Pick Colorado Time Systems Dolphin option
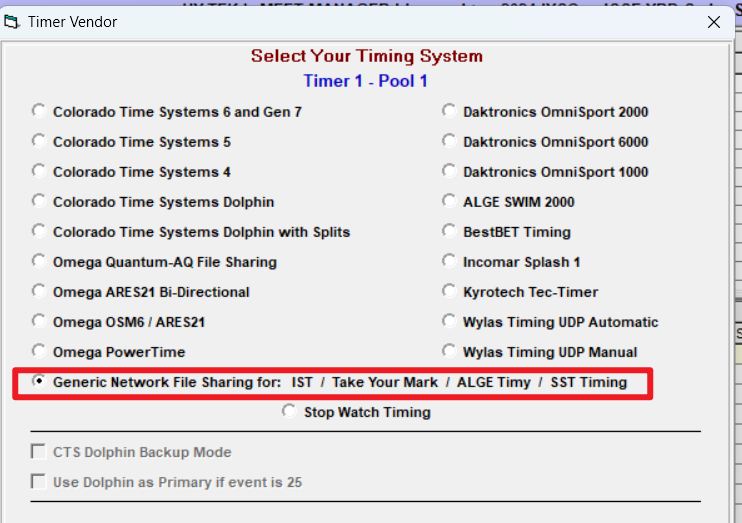 click(39, 201)
